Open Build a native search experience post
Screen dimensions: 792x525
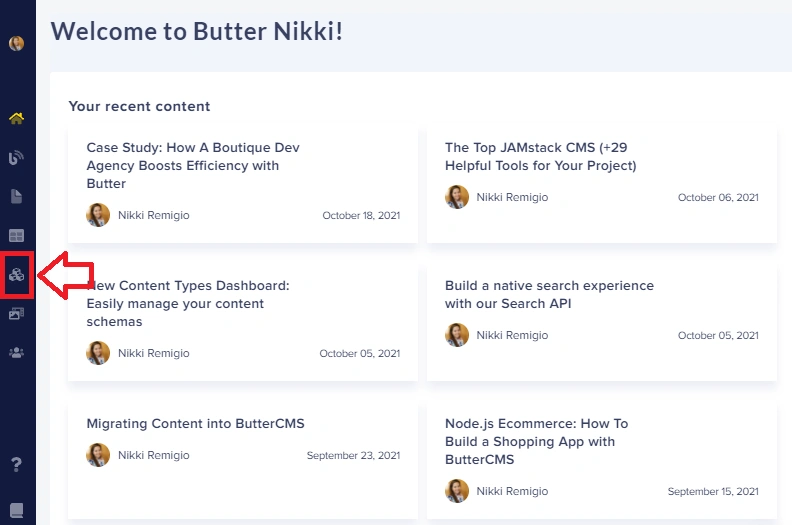click(x=549, y=294)
